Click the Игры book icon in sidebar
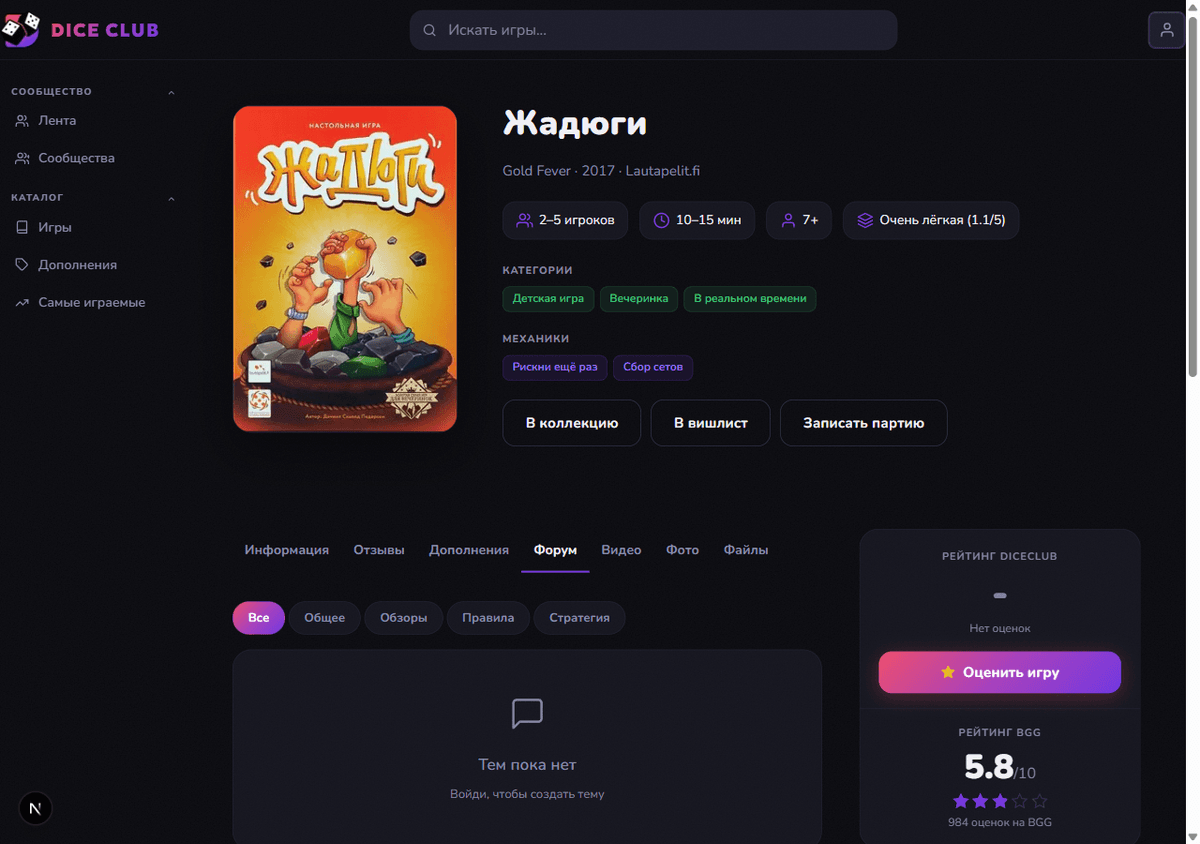 point(22,228)
